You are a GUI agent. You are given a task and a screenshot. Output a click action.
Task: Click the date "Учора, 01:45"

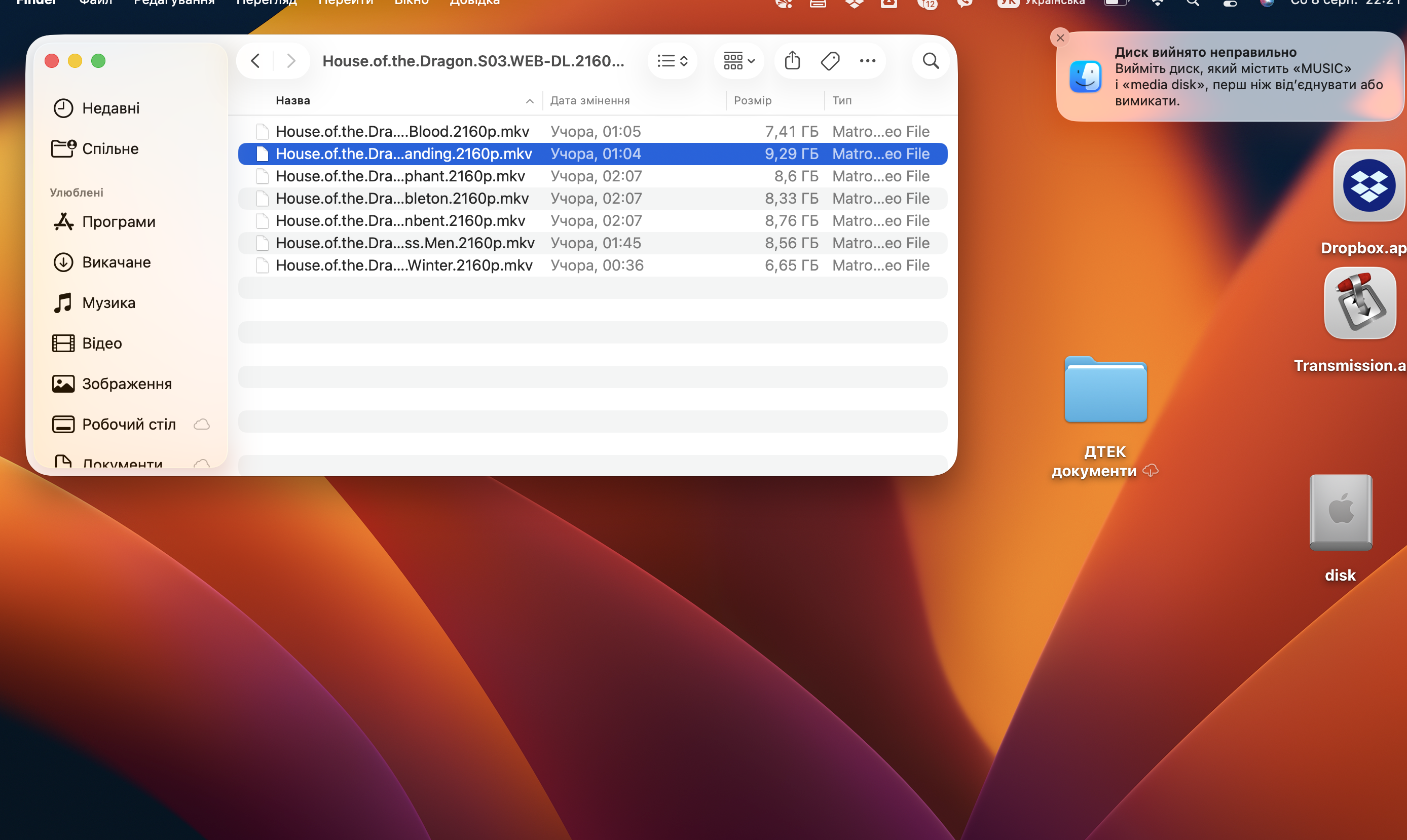point(596,243)
